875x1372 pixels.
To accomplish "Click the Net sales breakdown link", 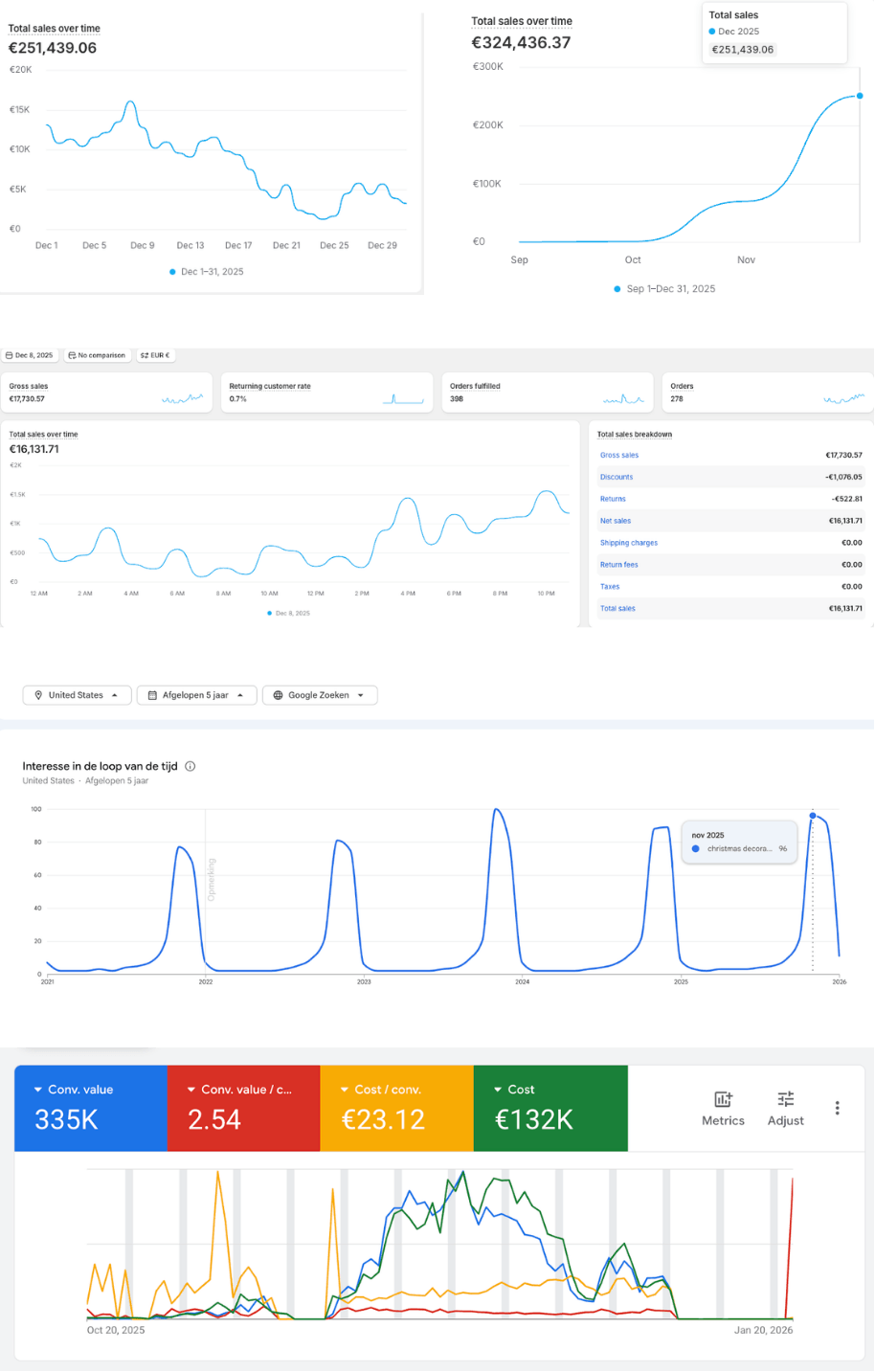I will point(616,521).
